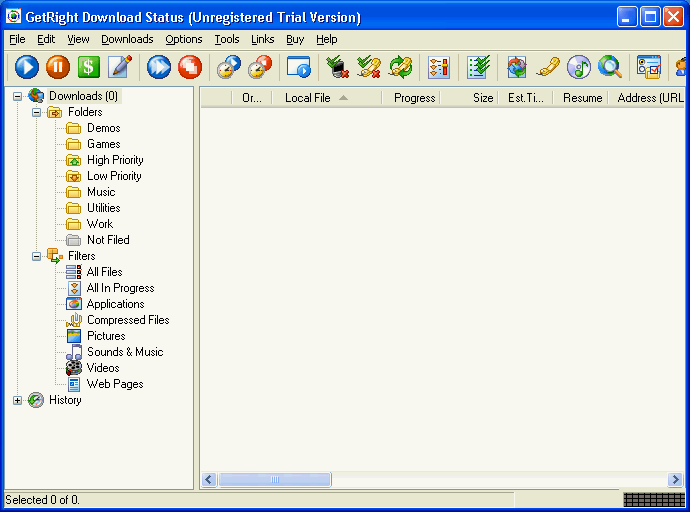The image size is (690, 512).
Task: Click the orange Pause download toolbar icon
Action: pos(58,67)
